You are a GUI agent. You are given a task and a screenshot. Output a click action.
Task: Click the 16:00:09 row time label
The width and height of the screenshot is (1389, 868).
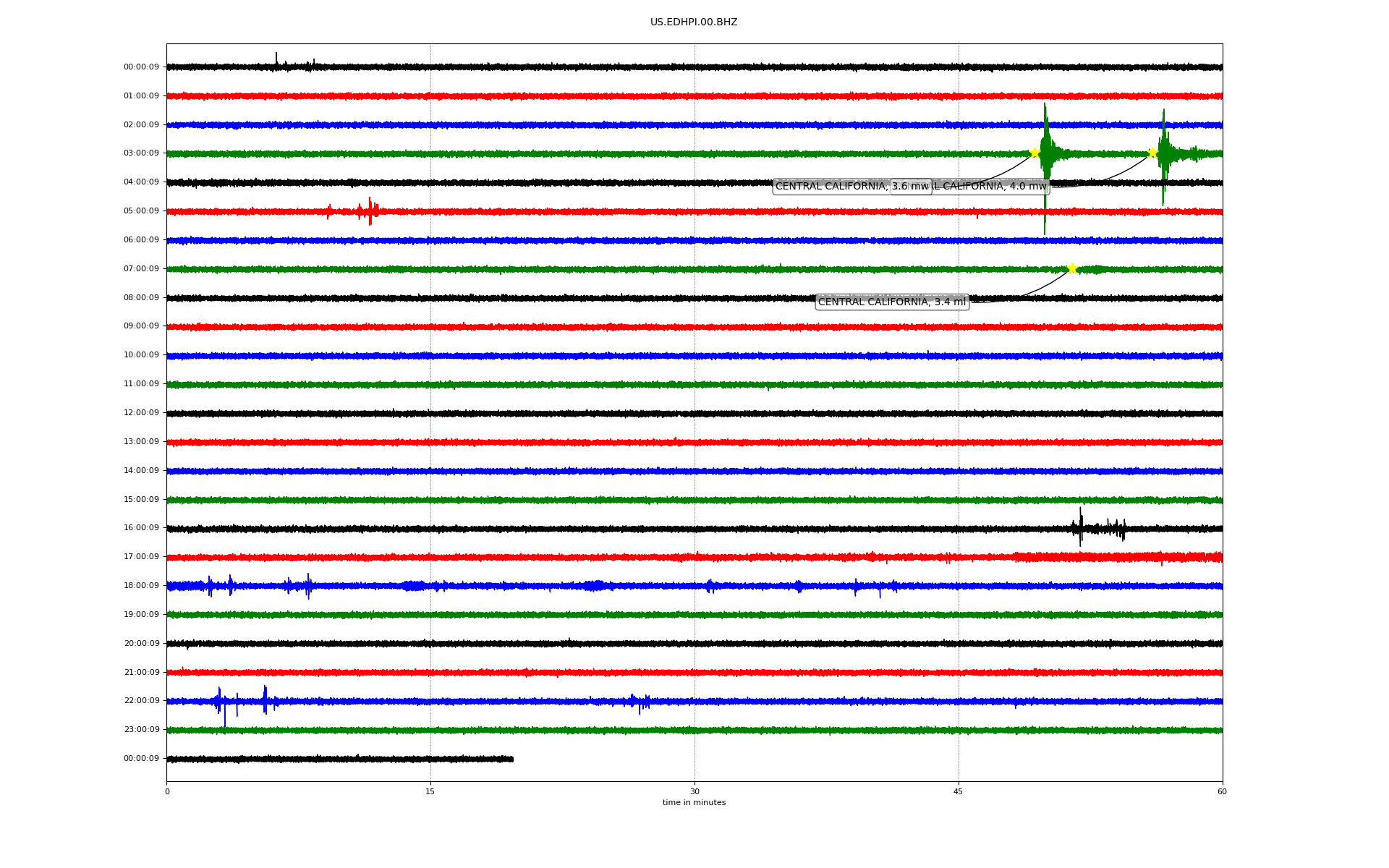[141, 528]
